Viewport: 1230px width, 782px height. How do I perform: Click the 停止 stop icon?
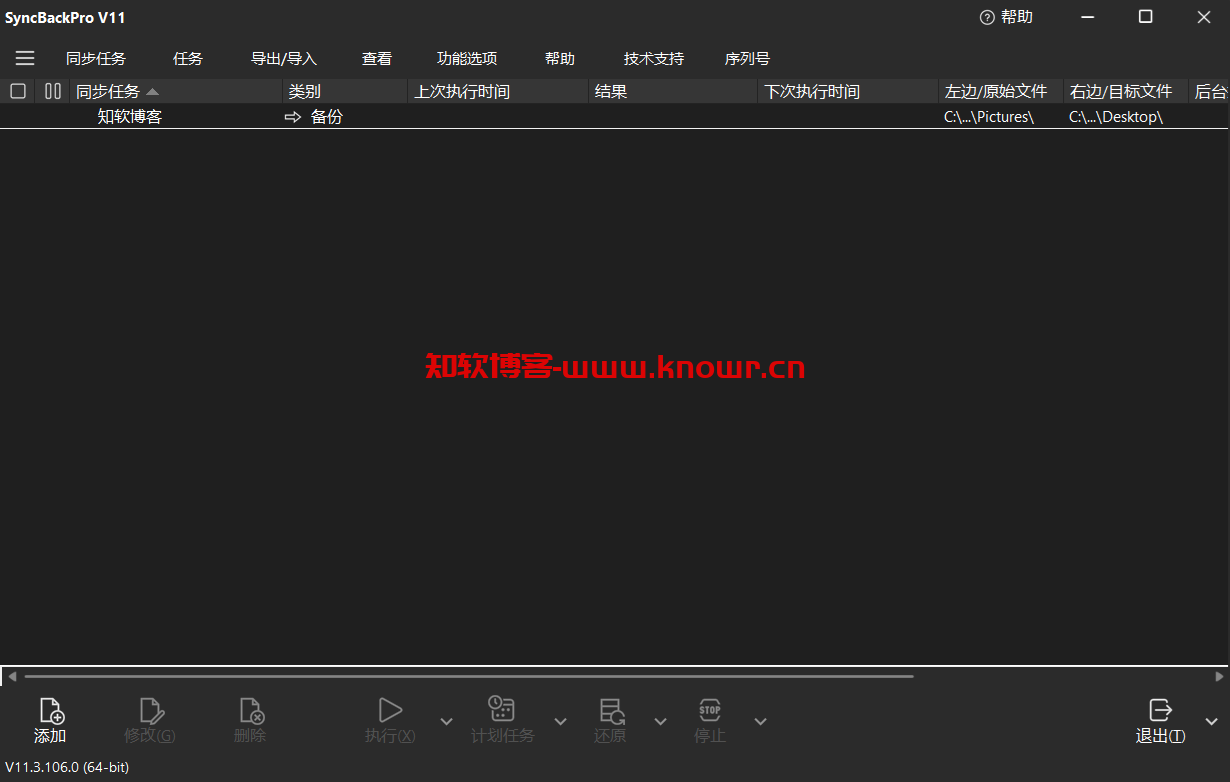710,710
